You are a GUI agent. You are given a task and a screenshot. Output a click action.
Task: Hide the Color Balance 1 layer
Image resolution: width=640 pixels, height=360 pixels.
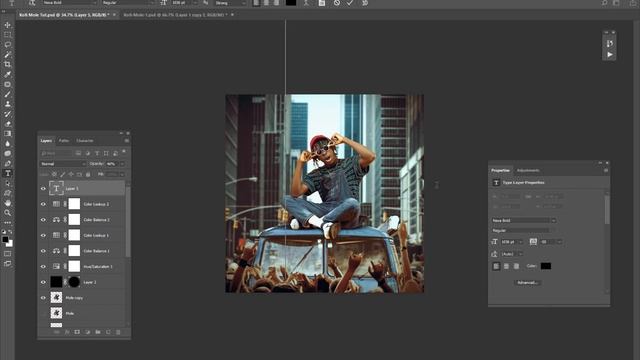43,251
